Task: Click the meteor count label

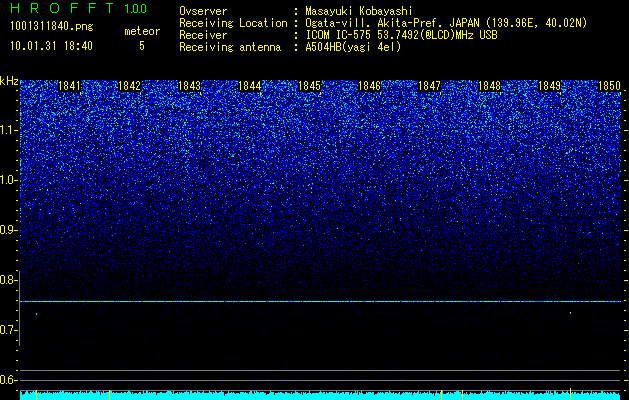Action: point(142,31)
